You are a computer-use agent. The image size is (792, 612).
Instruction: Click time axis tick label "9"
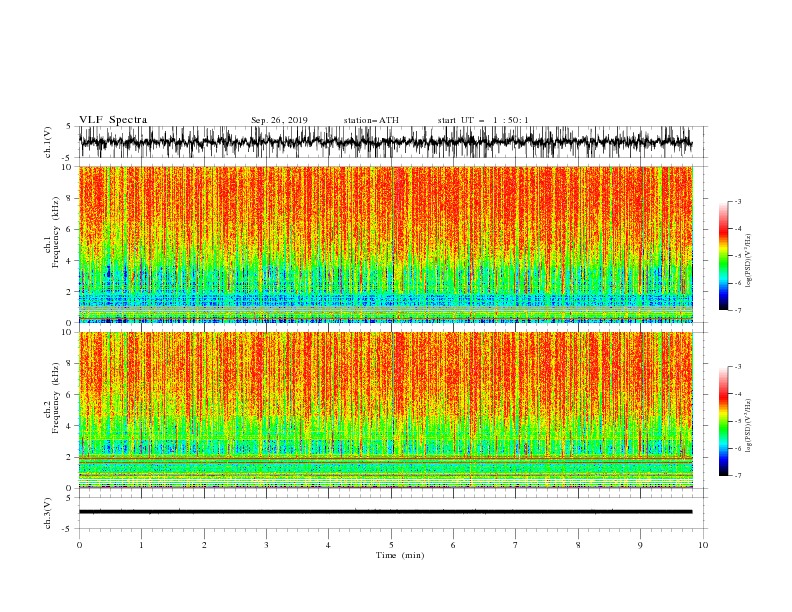click(x=640, y=545)
